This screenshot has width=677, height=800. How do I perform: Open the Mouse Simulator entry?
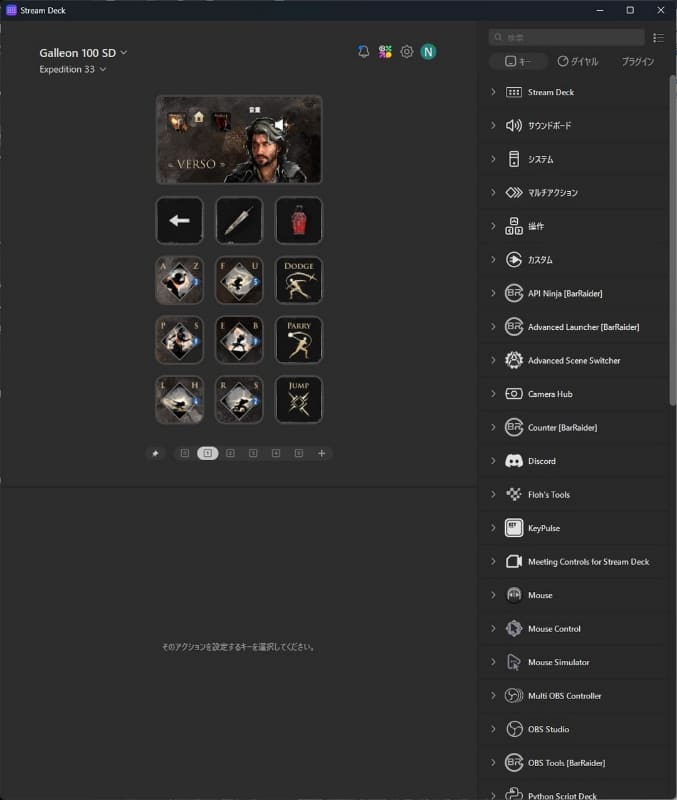tap(574, 662)
